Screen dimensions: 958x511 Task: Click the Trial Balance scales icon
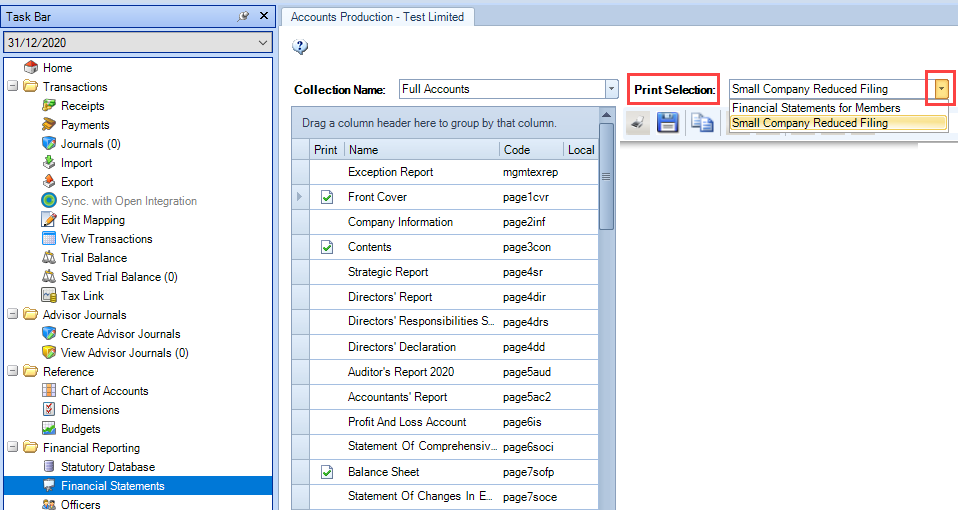pyautogui.click(x=49, y=257)
